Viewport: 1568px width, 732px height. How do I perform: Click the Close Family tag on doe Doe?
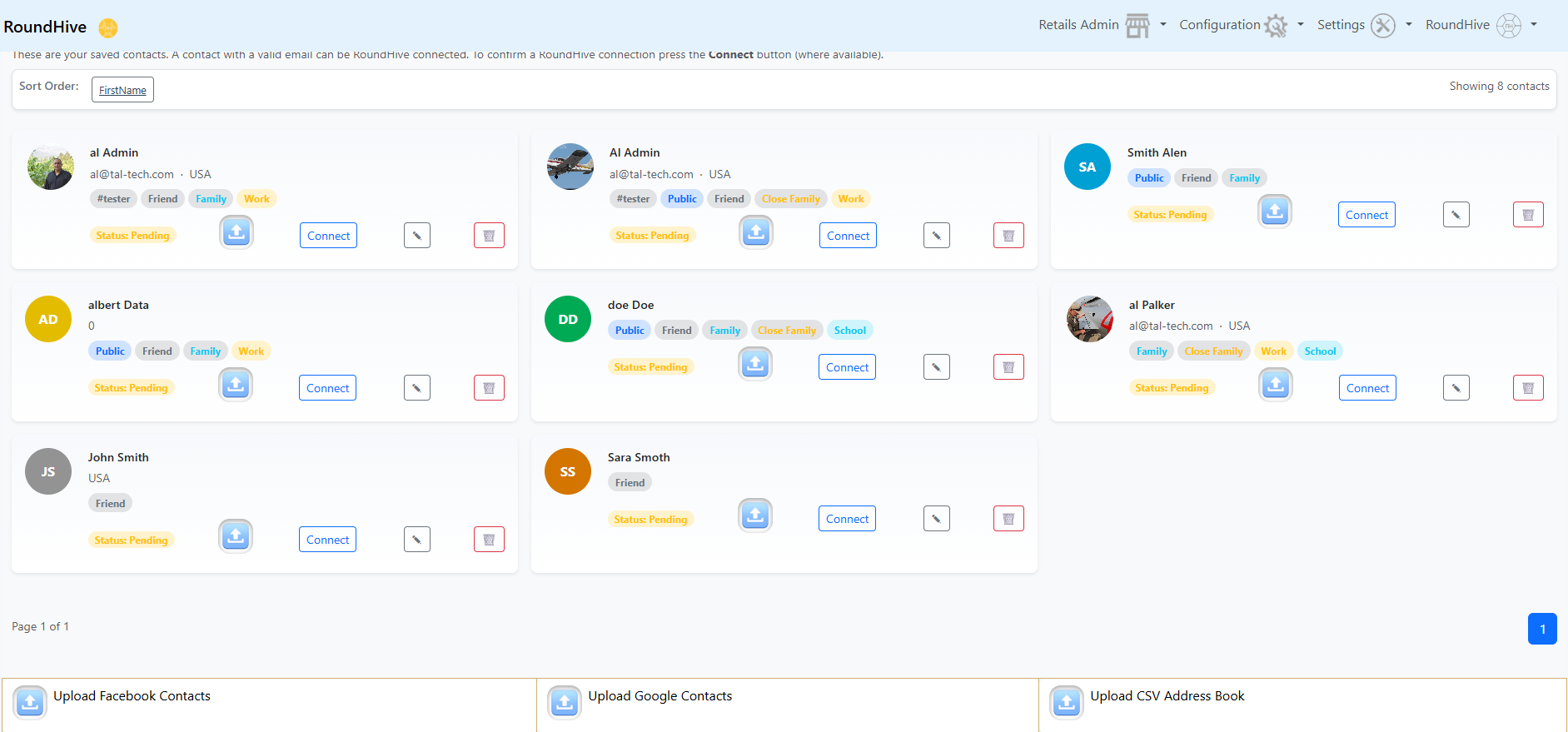coord(787,331)
